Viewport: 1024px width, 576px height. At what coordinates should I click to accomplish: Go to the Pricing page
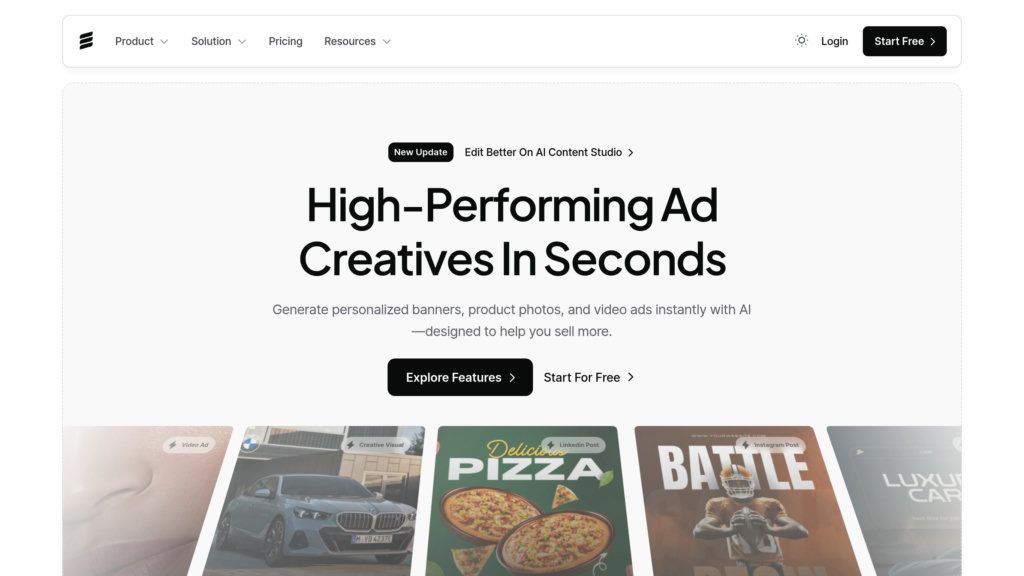coord(285,41)
